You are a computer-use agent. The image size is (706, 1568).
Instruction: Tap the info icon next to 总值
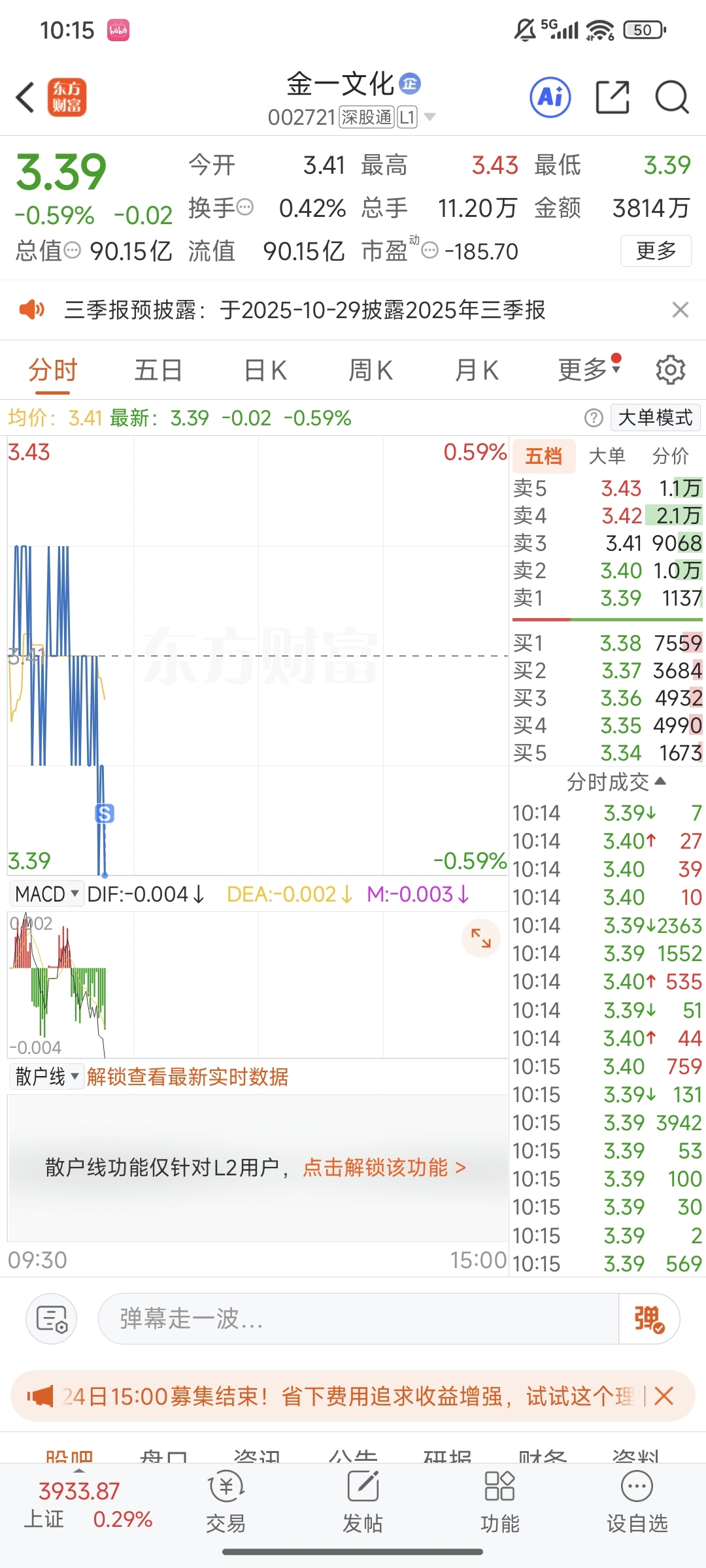coord(72,250)
